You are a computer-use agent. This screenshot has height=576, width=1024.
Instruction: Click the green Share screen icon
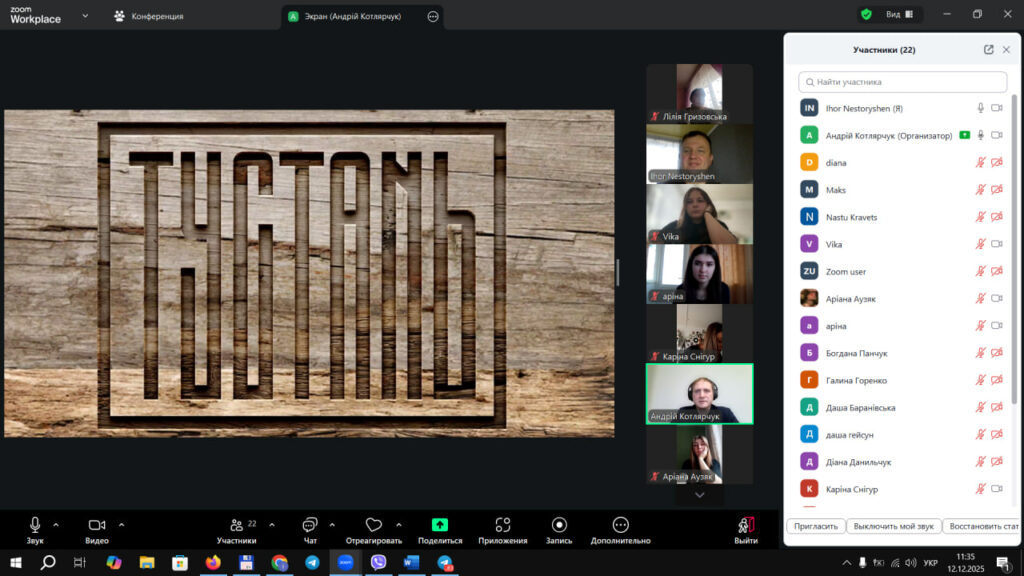(440, 525)
